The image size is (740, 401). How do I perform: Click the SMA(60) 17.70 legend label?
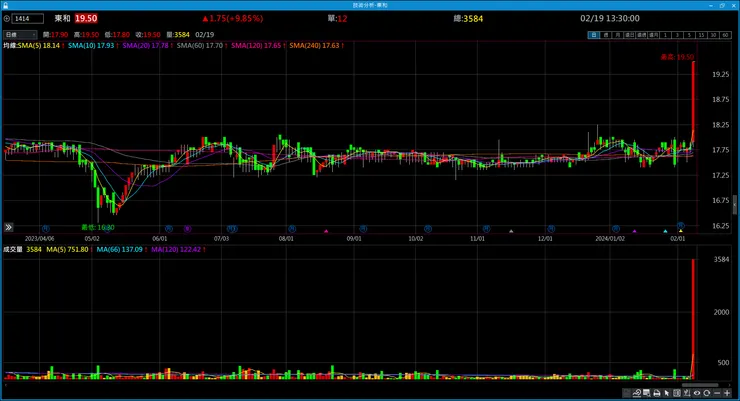[202, 45]
